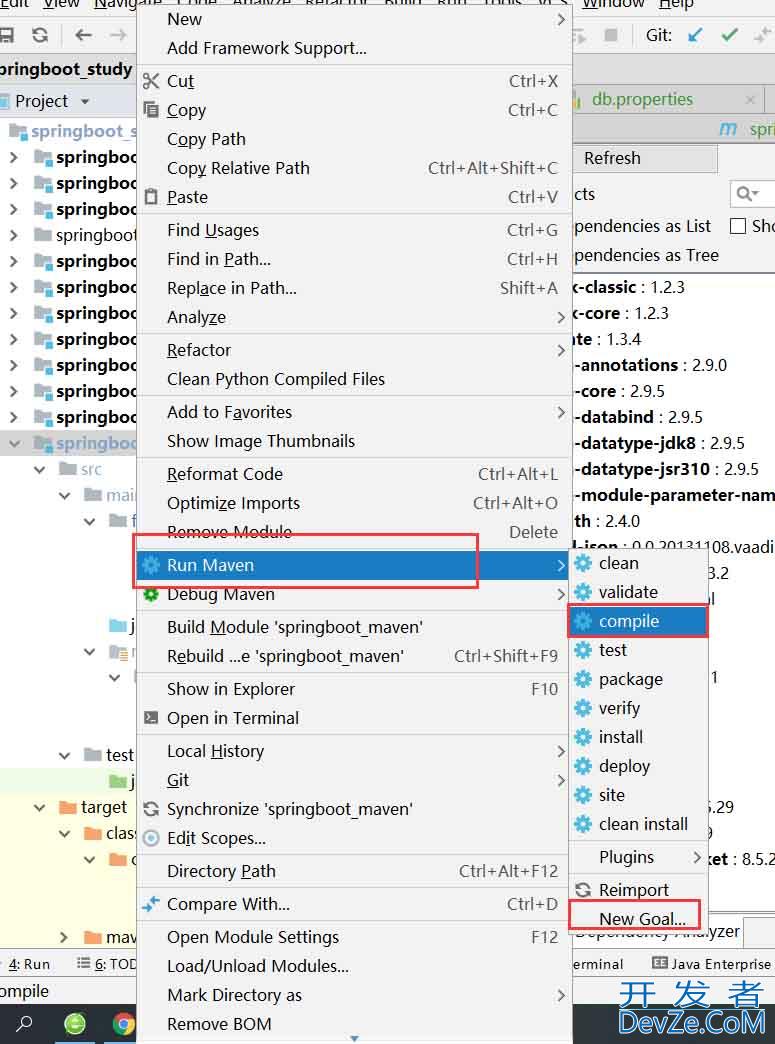The width and height of the screenshot is (775, 1044).
Task: Click the package goal gear icon
Action: pyautogui.click(x=583, y=679)
